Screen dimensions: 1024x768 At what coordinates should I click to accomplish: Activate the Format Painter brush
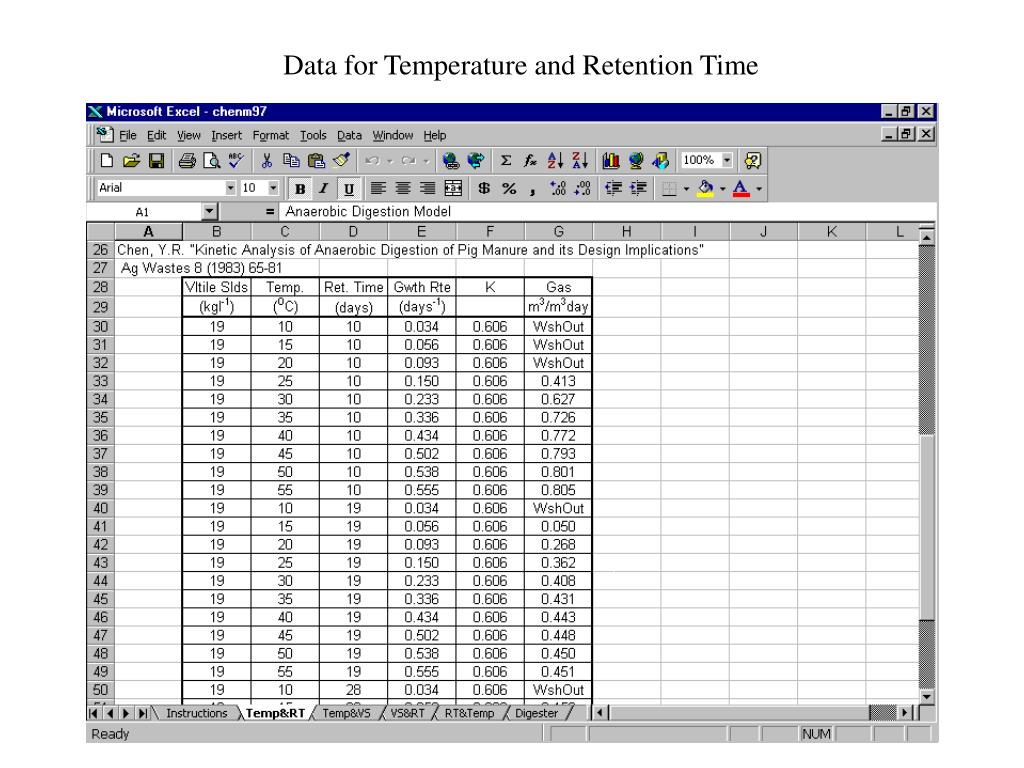click(341, 161)
